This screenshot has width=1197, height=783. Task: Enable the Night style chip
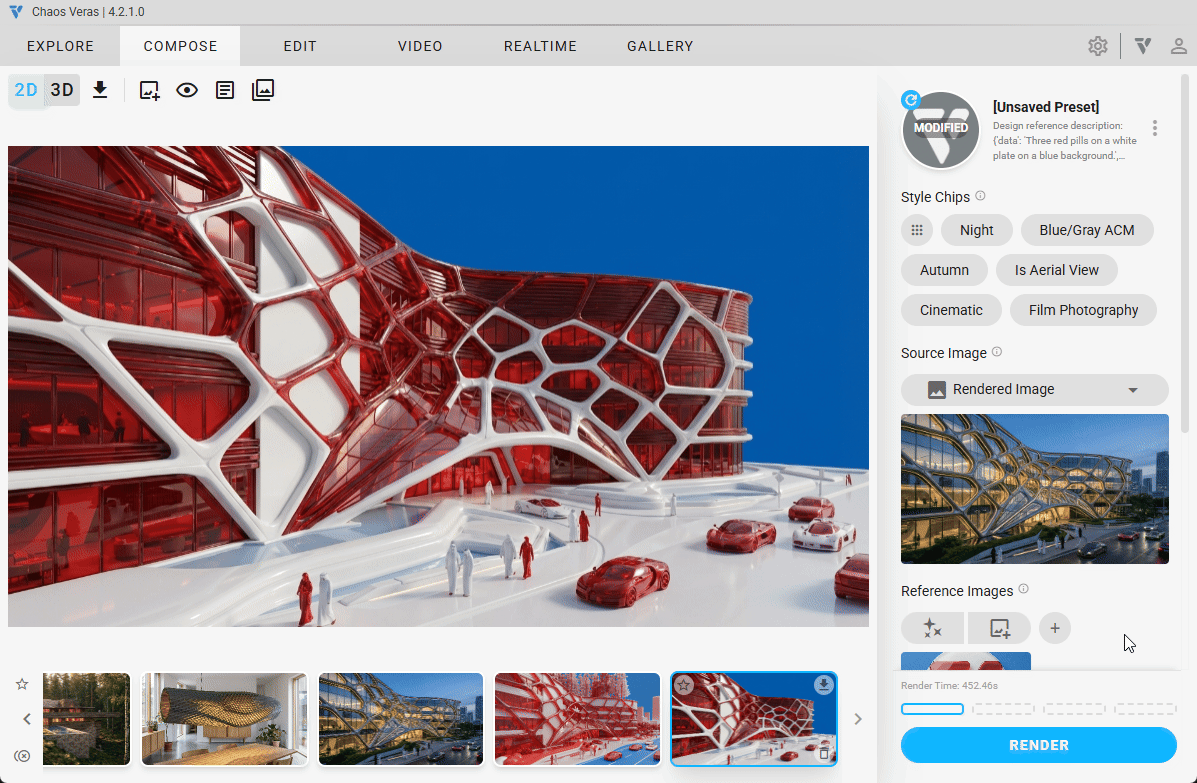point(976,230)
